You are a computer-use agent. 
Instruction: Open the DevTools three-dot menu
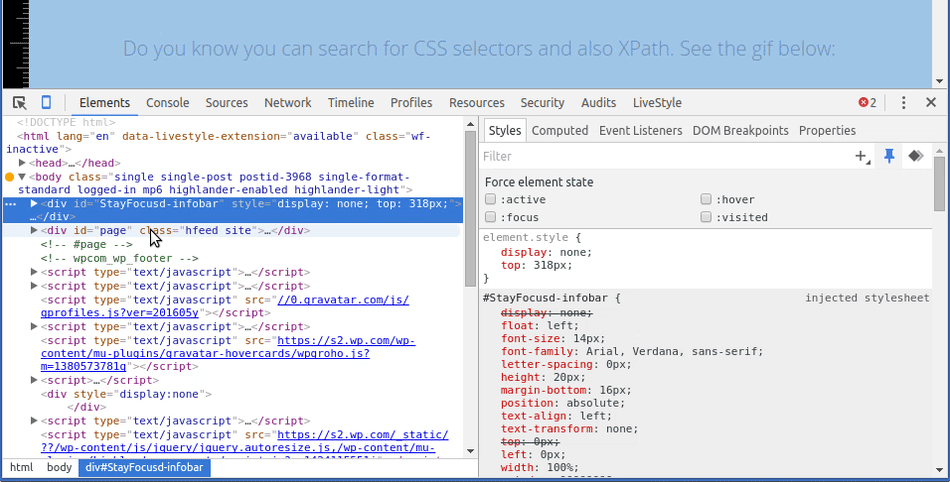pos(903,103)
